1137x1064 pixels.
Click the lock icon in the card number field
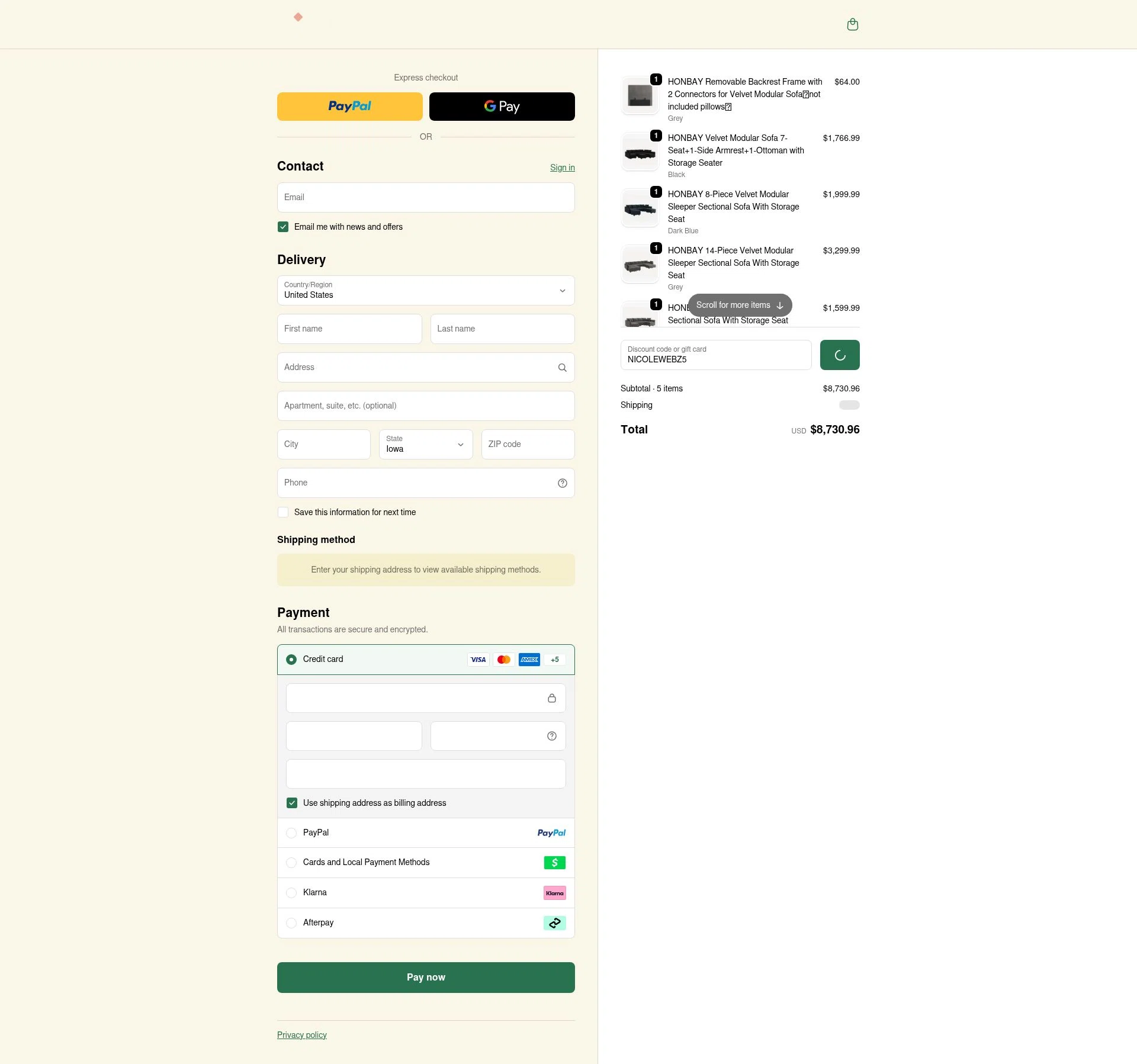point(552,699)
